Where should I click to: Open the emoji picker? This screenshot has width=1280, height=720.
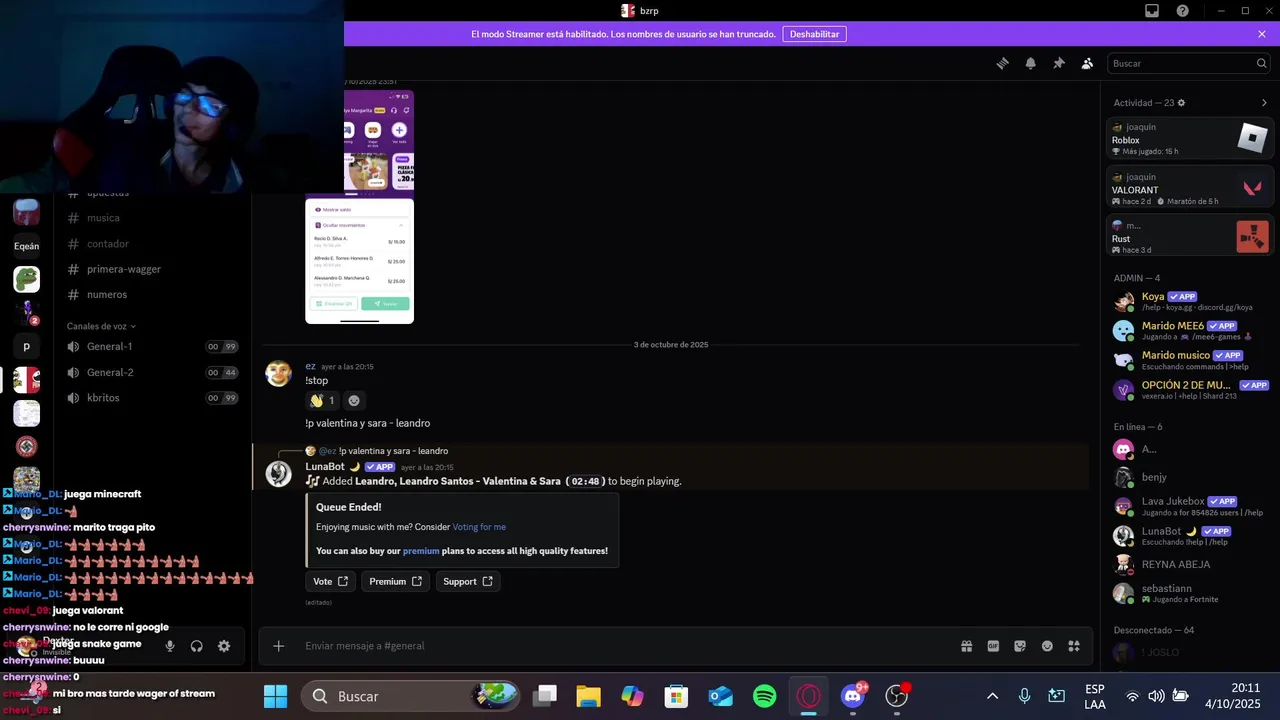point(1047,646)
